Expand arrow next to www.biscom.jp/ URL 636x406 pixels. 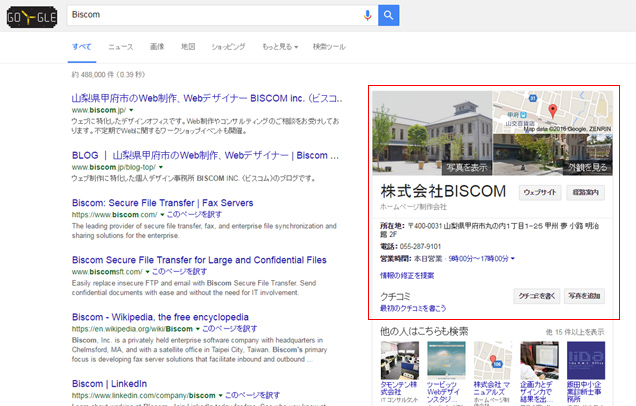(x=131, y=110)
